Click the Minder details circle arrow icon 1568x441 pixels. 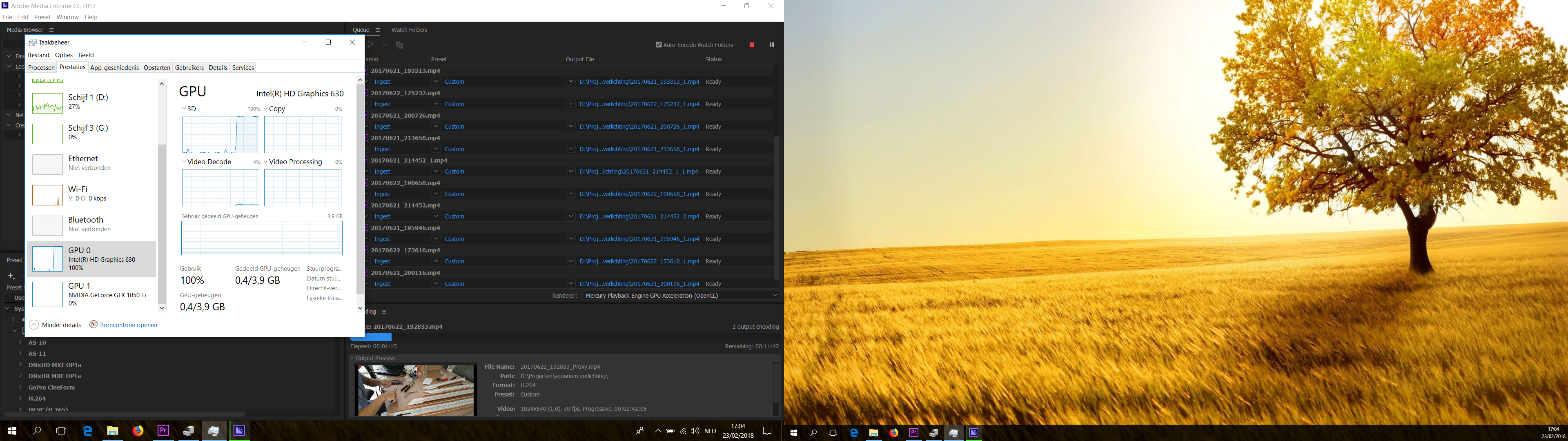click(34, 325)
